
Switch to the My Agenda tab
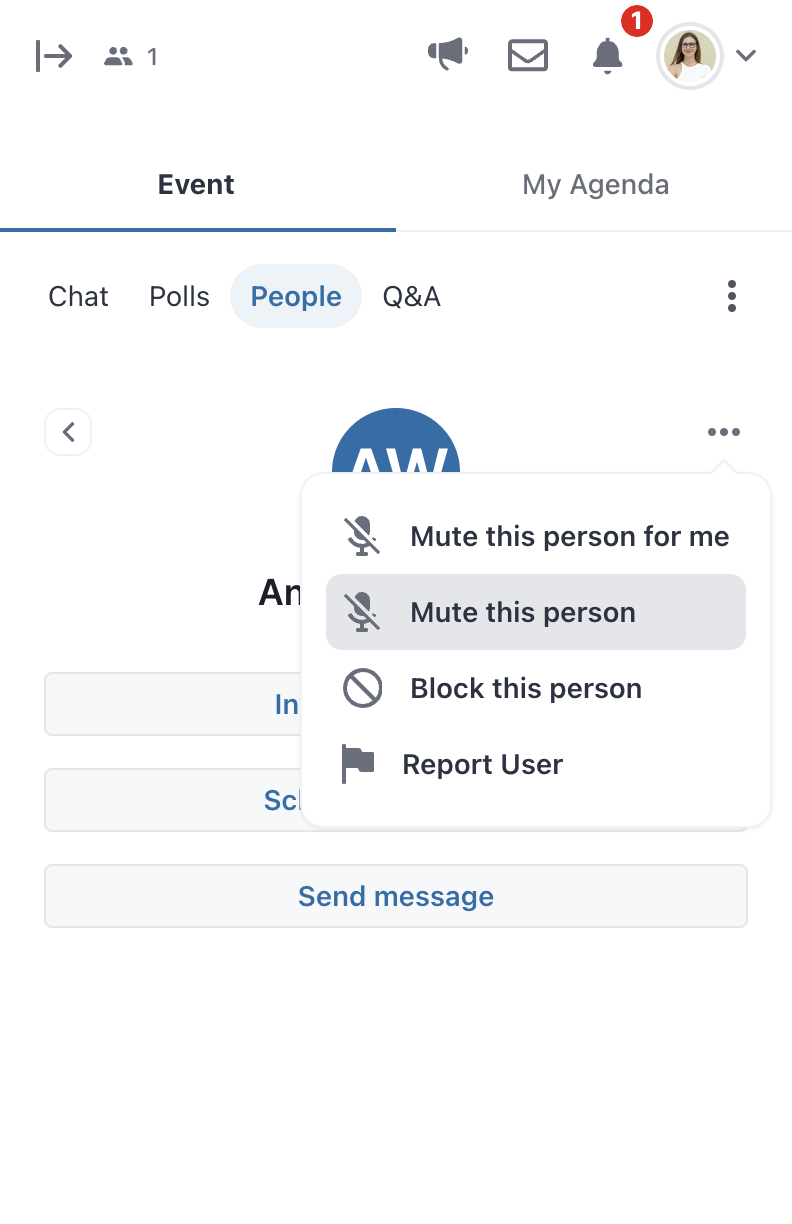tap(595, 185)
